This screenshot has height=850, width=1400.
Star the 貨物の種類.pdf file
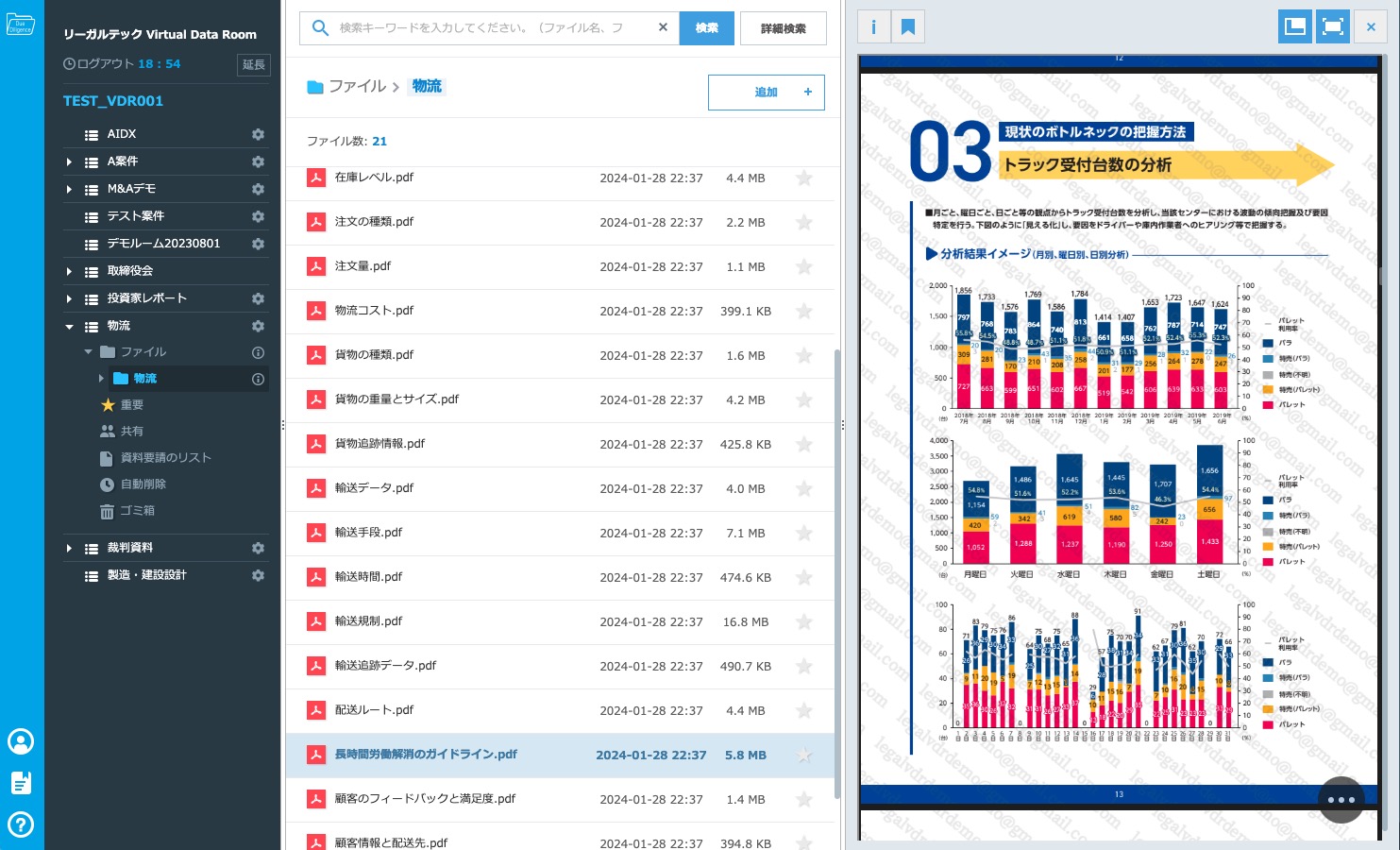[x=804, y=355]
